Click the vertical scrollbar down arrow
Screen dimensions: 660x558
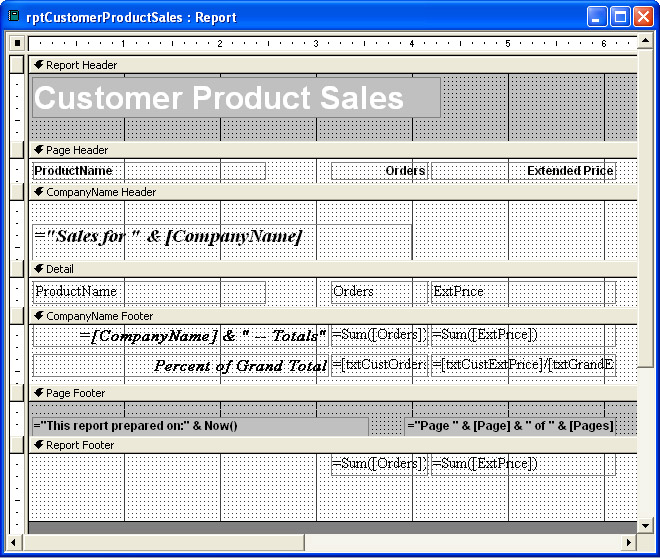point(646,525)
